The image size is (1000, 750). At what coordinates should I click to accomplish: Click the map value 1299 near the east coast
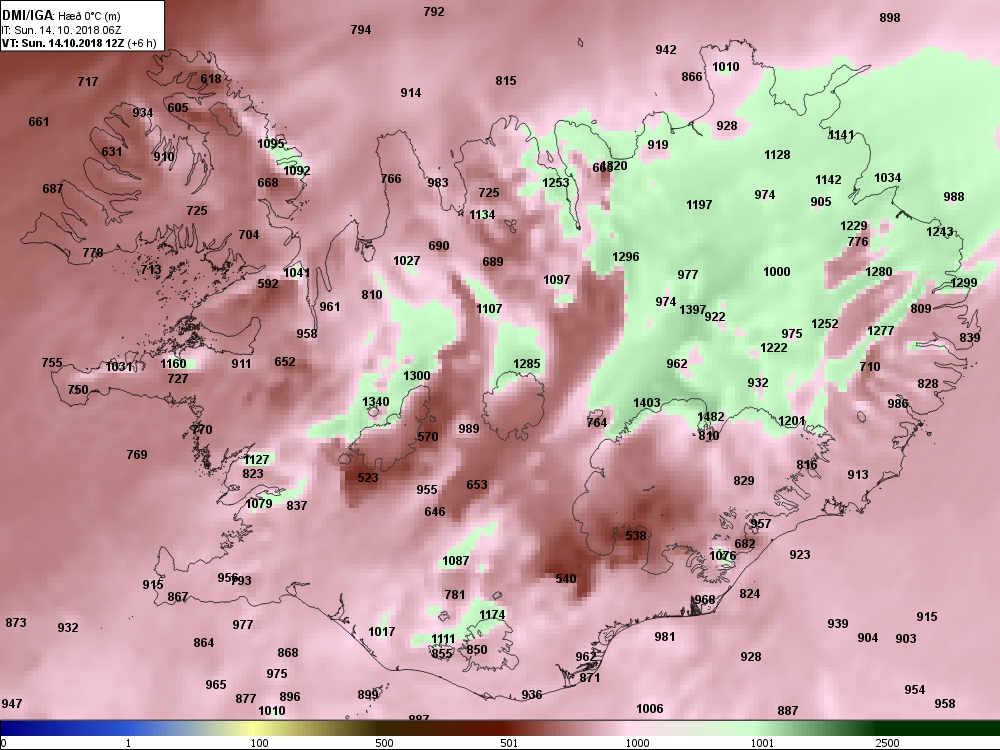(x=964, y=283)
